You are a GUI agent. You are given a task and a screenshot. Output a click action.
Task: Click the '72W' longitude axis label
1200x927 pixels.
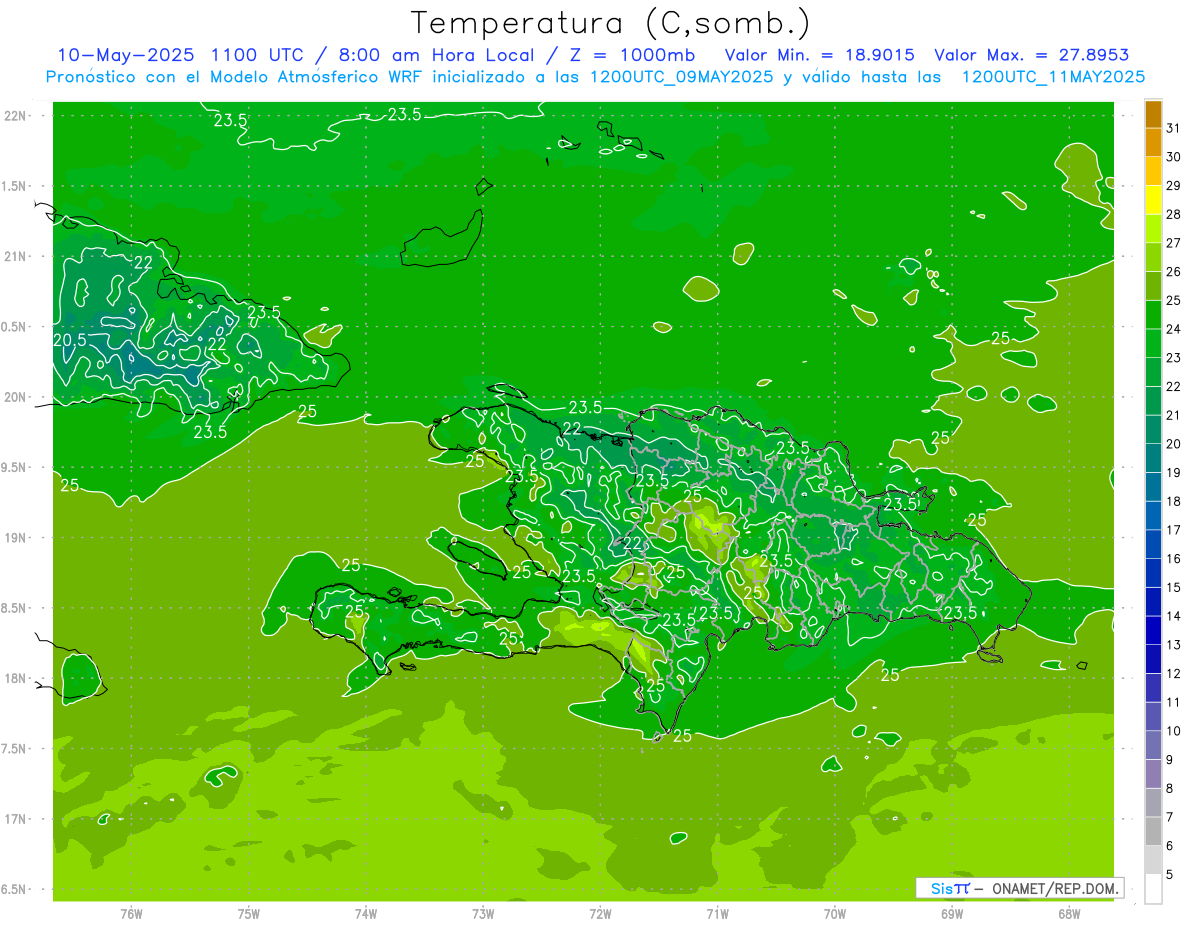(x=600, y=914)
